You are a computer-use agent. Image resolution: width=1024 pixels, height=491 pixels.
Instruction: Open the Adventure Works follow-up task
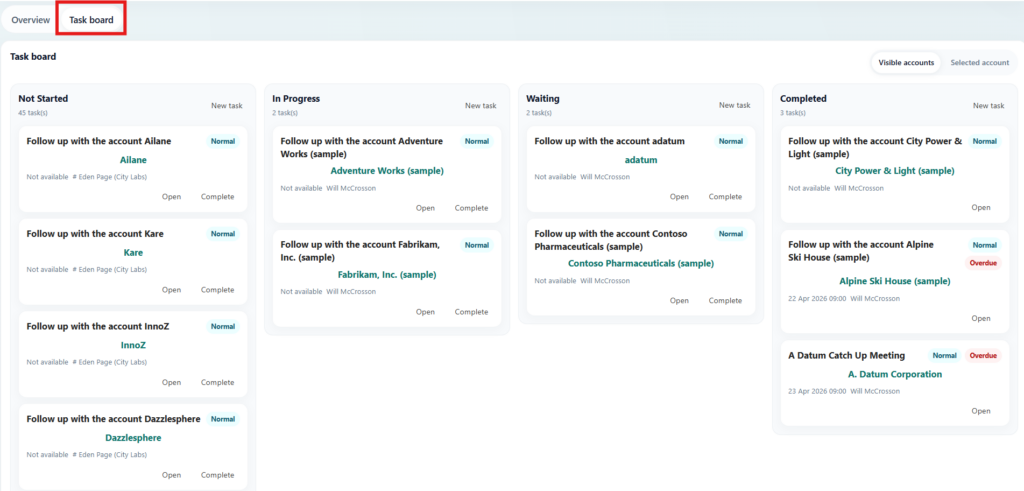tap(425, 208)
